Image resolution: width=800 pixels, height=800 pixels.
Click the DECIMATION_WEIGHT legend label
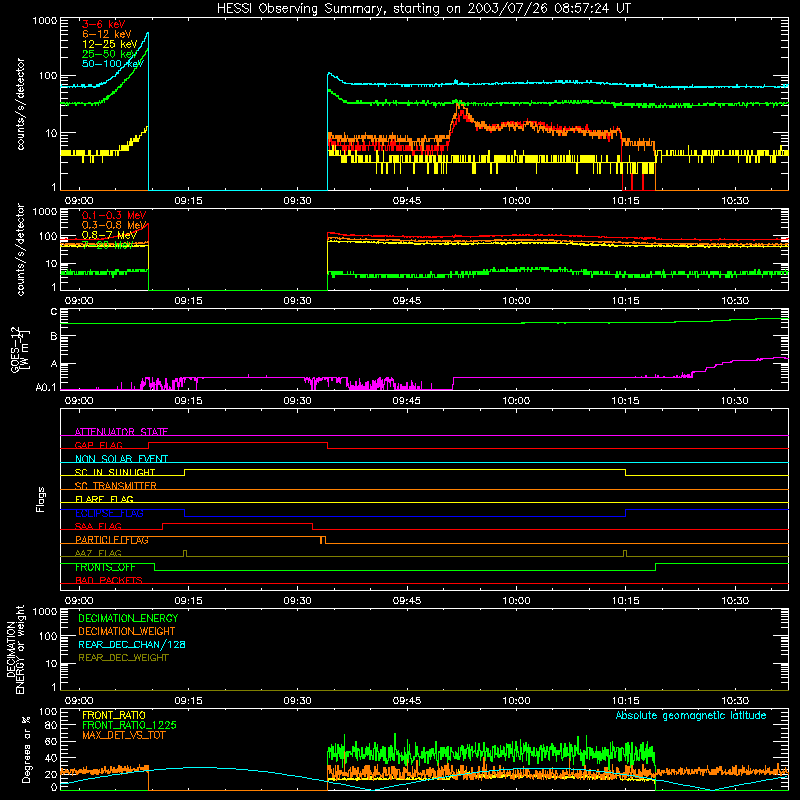click(127, 631)
